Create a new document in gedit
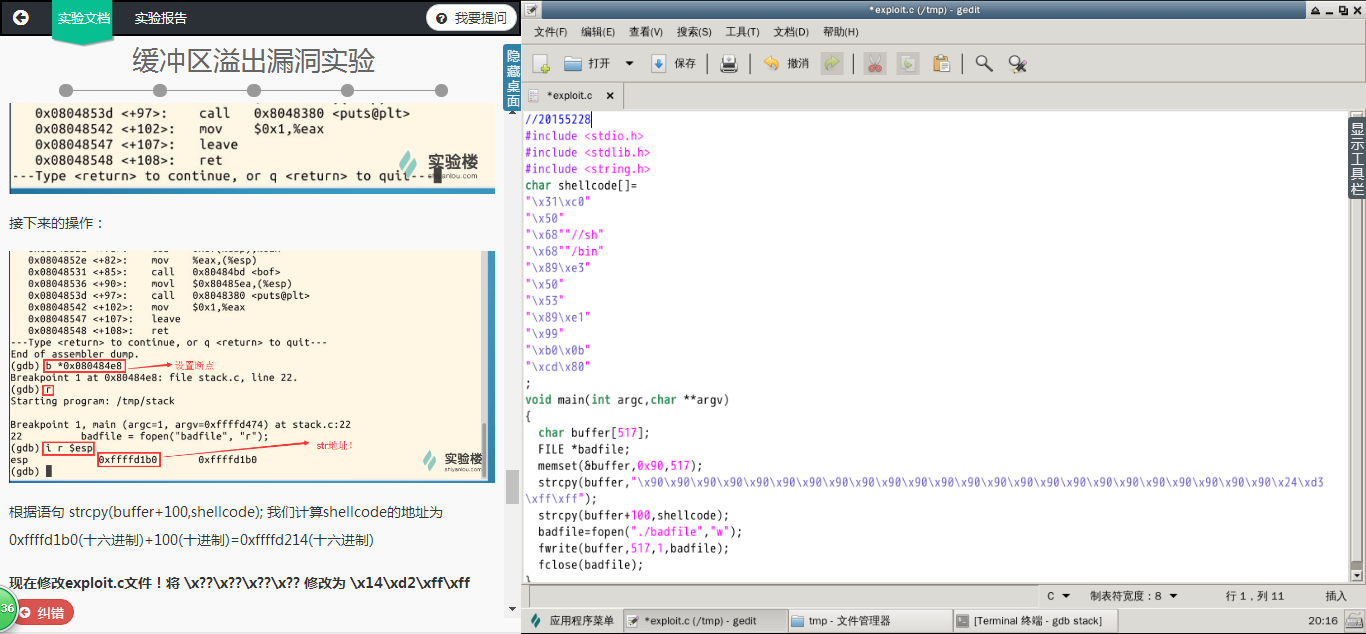 pyautogui.click(x=541, y=64)
